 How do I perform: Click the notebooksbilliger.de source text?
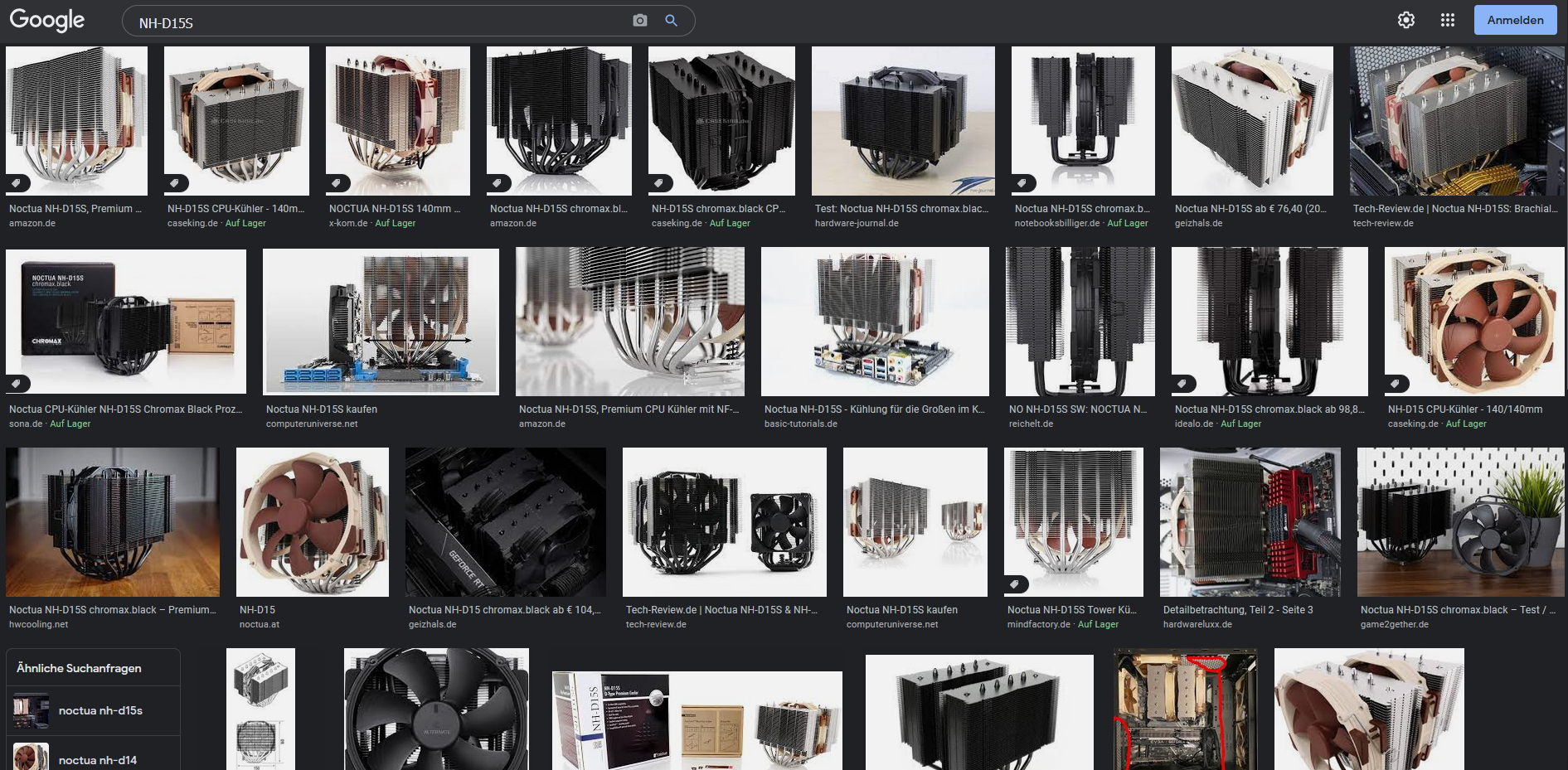(x=1057, y=224)
